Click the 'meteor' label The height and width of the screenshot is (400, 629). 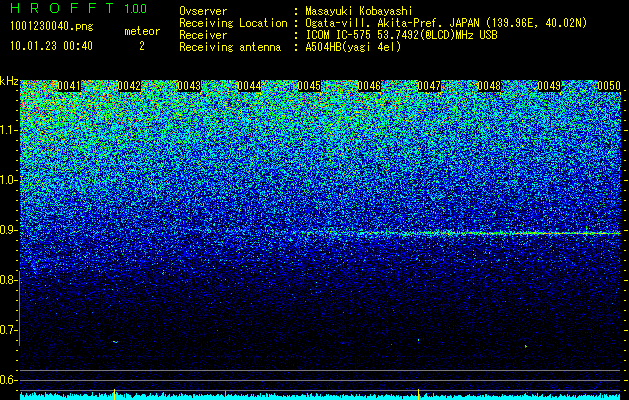(142, 31)
